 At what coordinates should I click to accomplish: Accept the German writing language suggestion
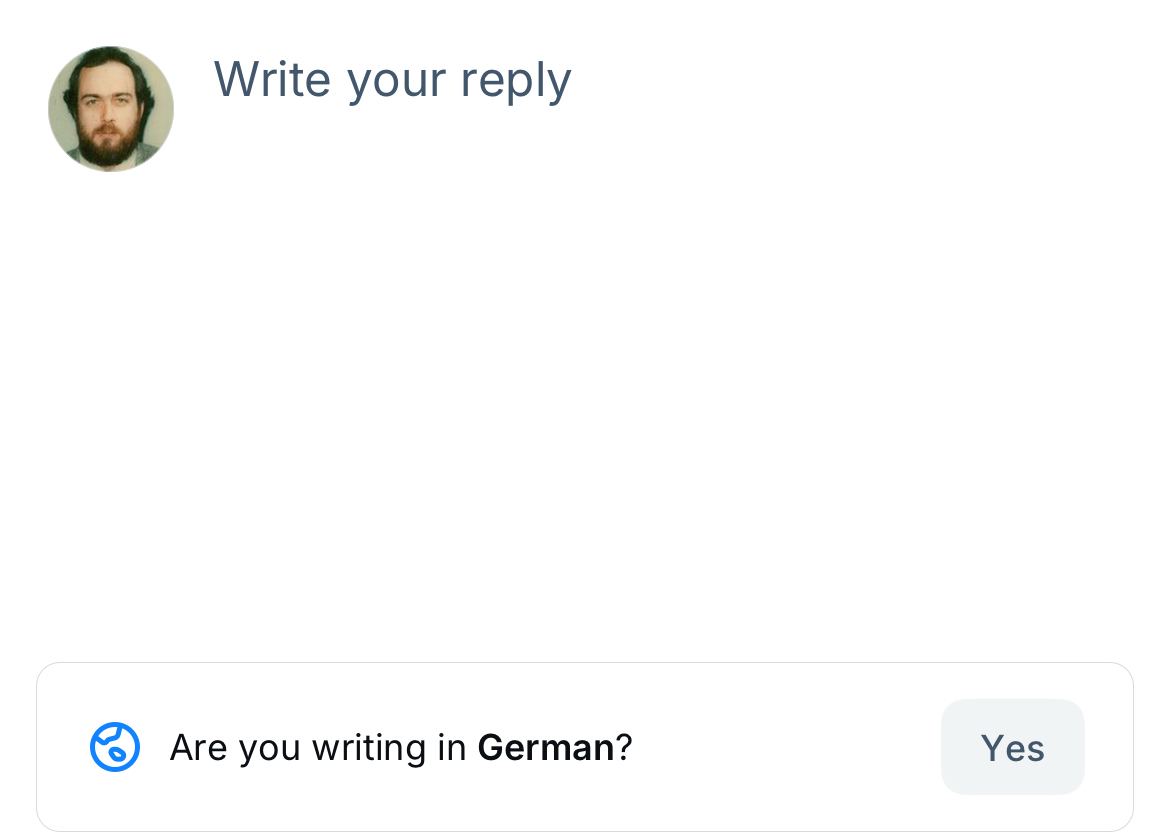pyautogui.click(x=1012, y=747)
